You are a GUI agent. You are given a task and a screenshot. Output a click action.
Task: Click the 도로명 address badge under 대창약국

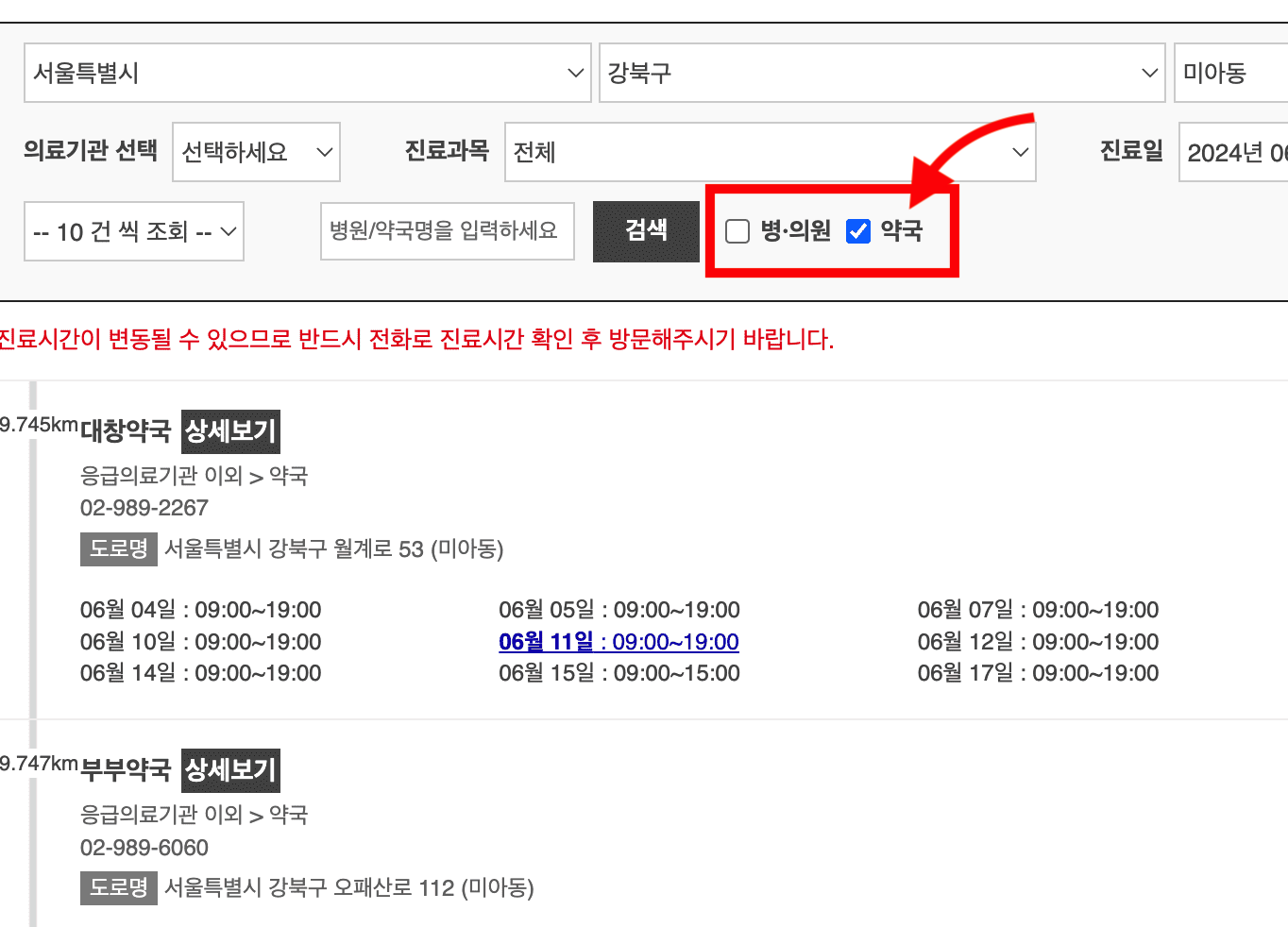coord(118,548)
